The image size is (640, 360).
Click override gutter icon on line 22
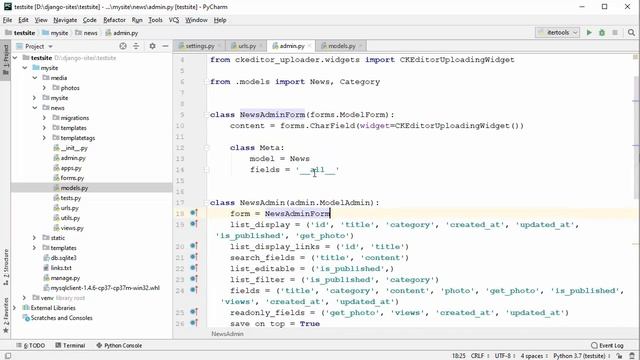point(194,268)
